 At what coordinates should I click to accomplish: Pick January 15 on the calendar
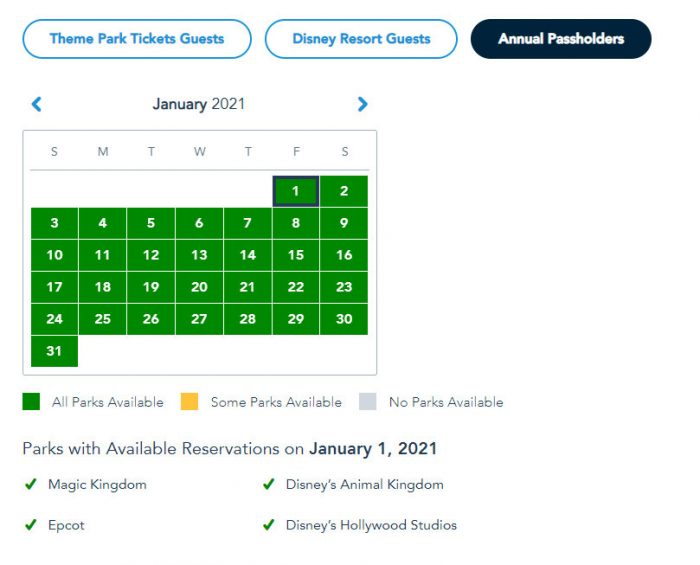(x=296, y=255)
